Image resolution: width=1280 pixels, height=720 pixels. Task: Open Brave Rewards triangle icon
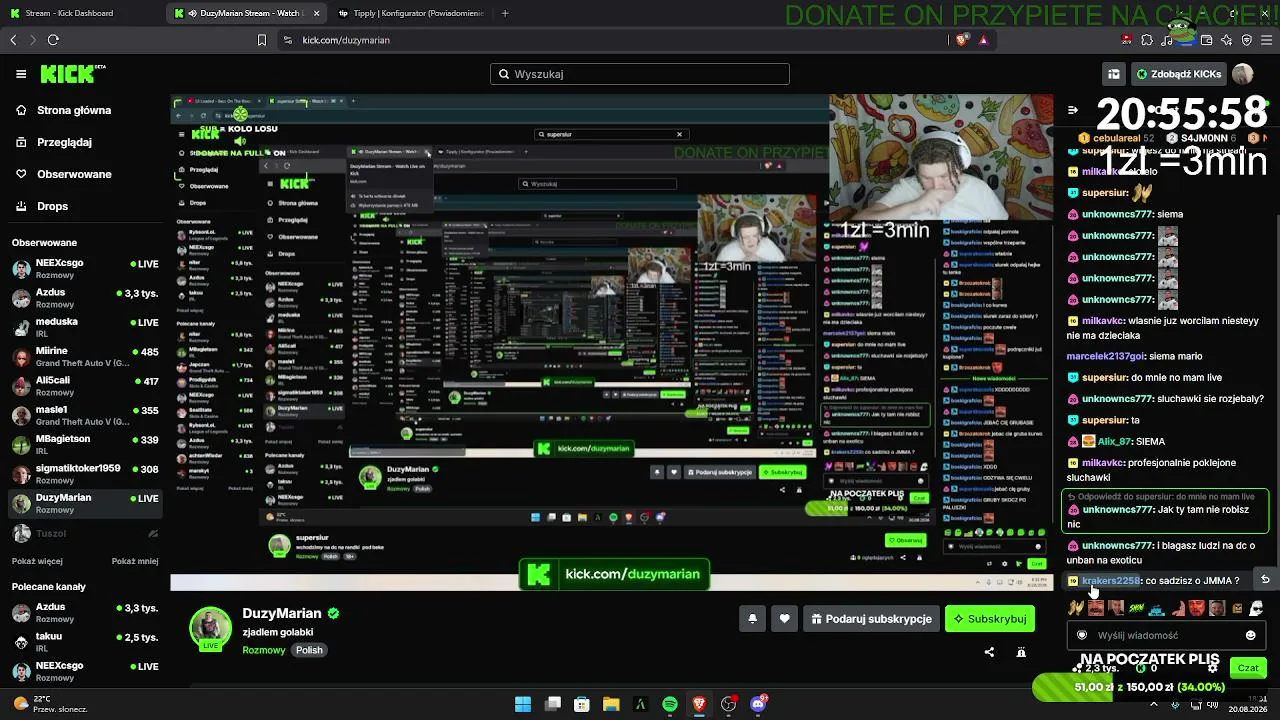tap(983, 40)
